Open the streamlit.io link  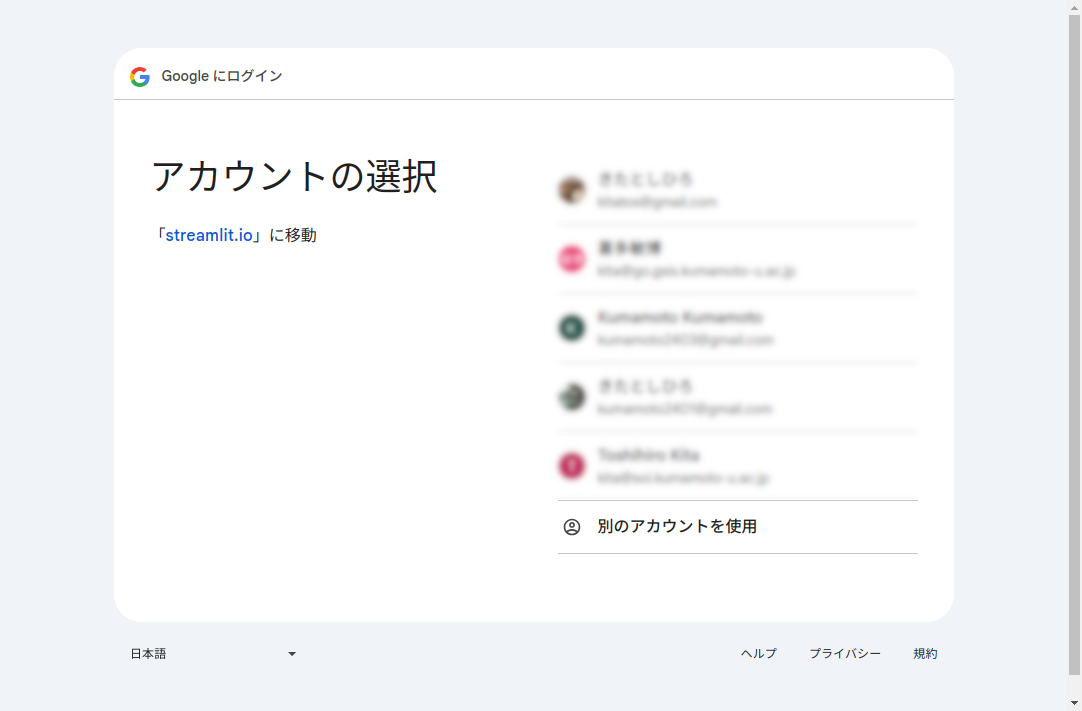click(209, 236)
